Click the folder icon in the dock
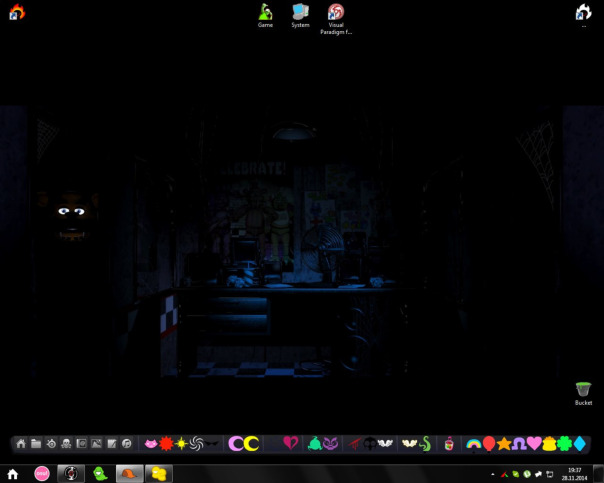This screenshot has height=483, width=604. (x=36, y=443)
